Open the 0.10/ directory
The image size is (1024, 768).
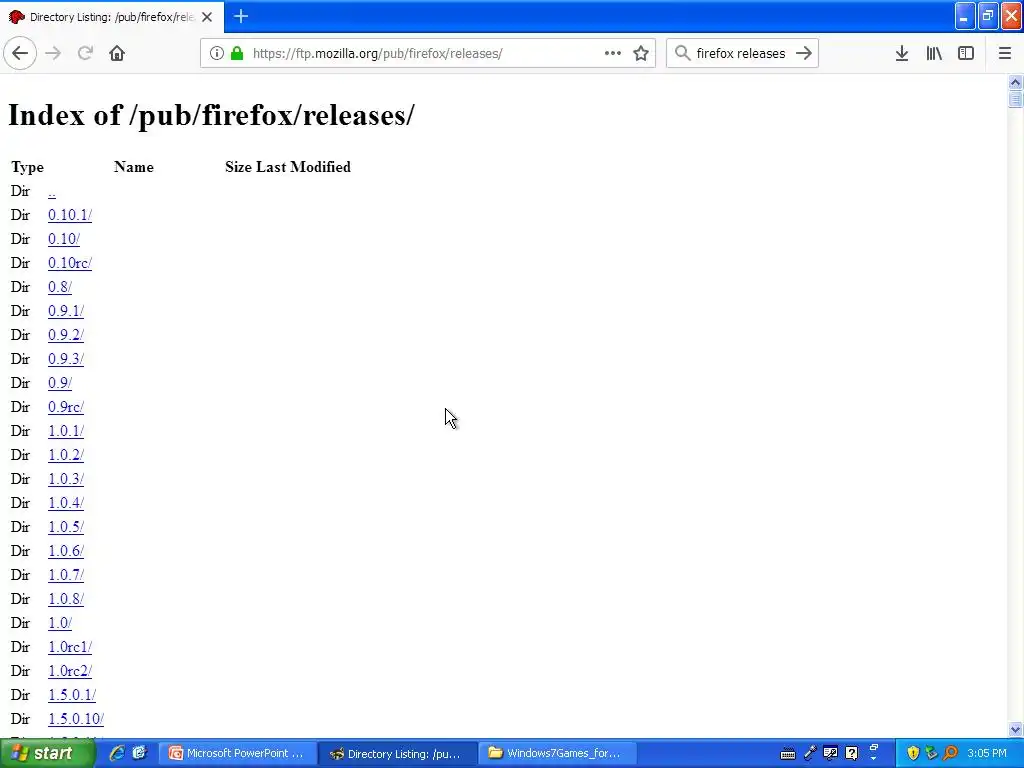coord(64,239)
